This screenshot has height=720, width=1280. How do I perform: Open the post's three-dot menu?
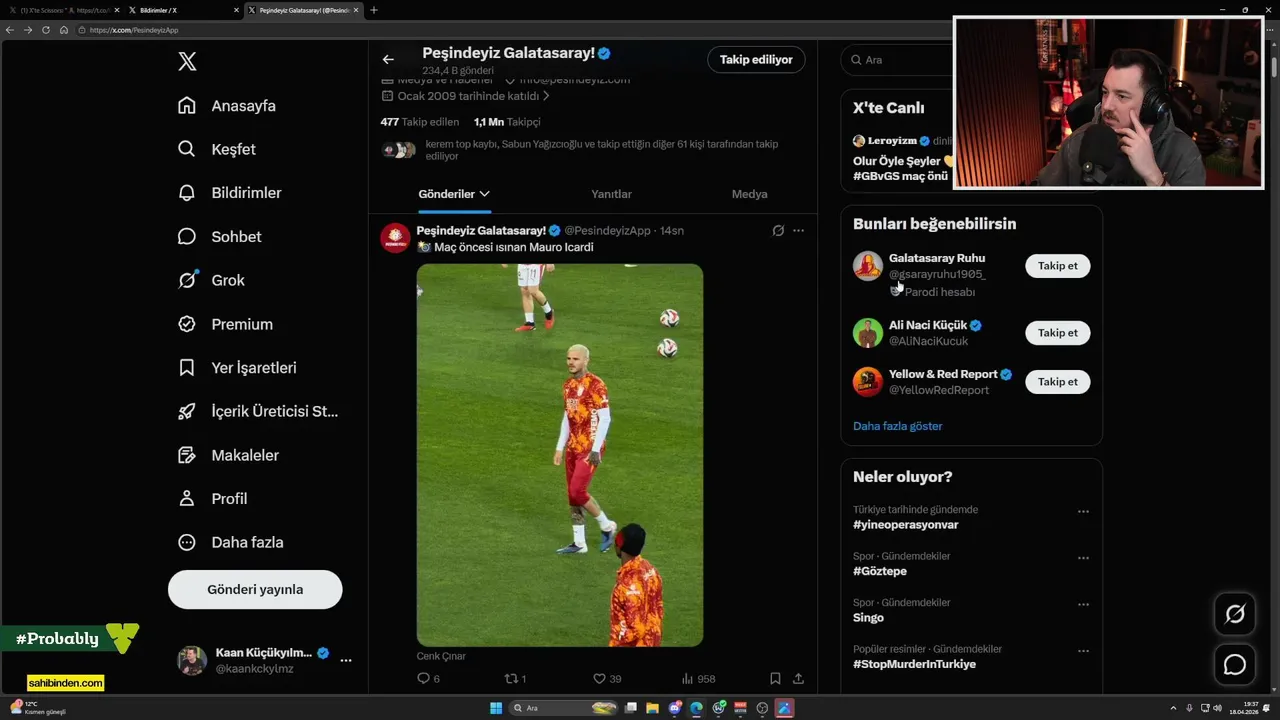[x=798, y=231]
